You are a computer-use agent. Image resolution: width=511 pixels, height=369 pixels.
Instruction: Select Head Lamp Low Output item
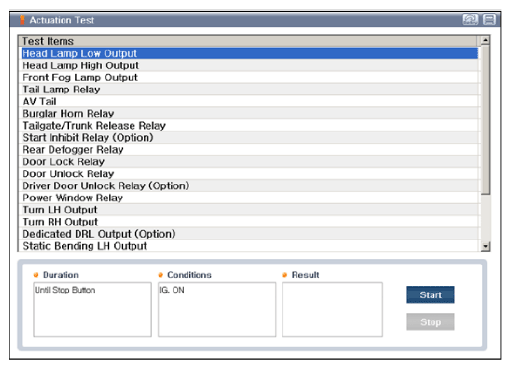(x=249, y=53)
